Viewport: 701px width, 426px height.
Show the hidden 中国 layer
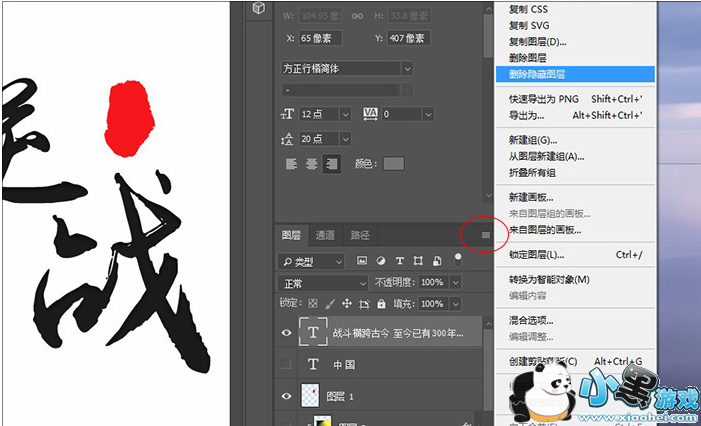tap(286, 364)
